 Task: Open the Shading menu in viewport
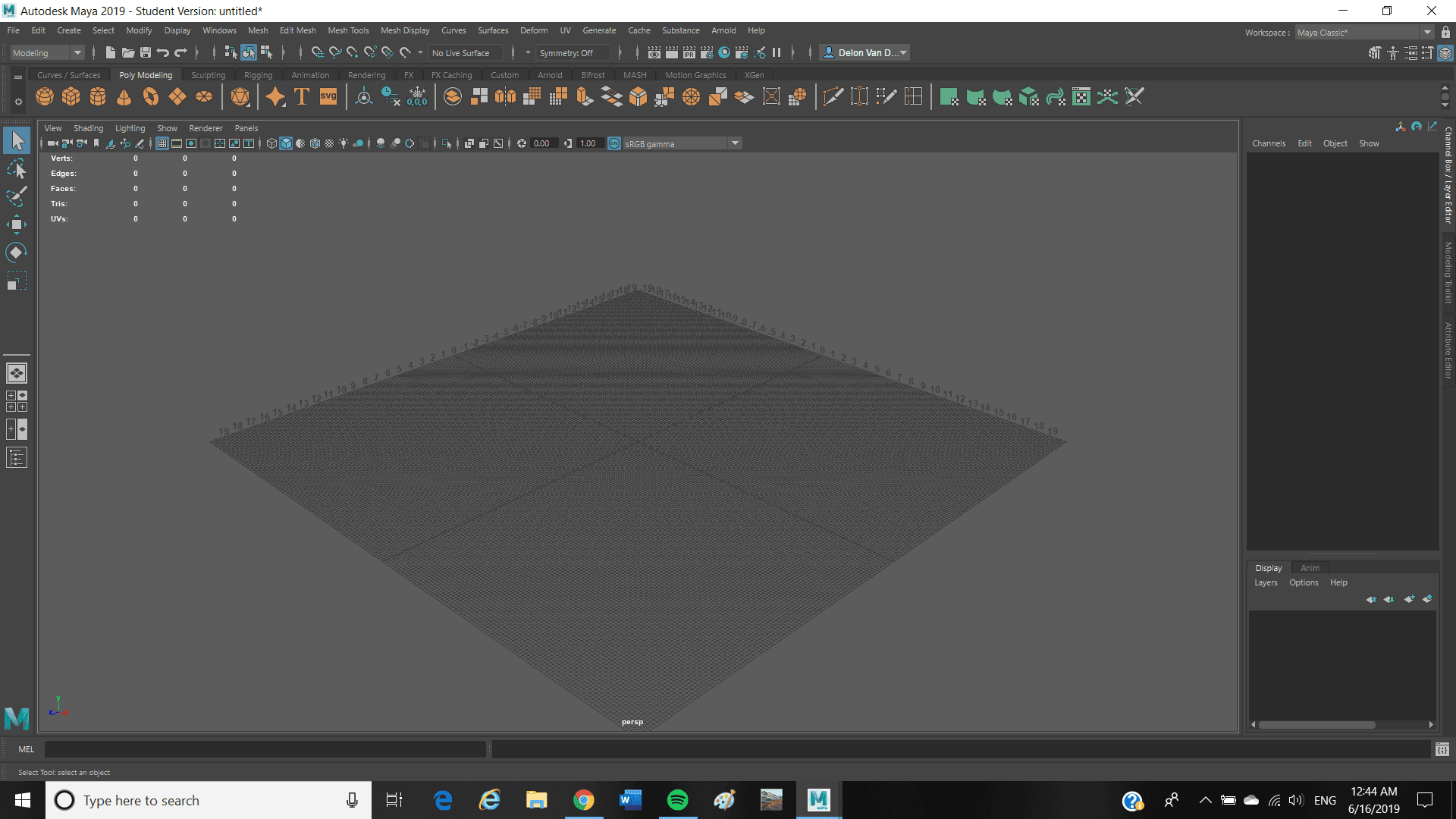click(88, 127)
